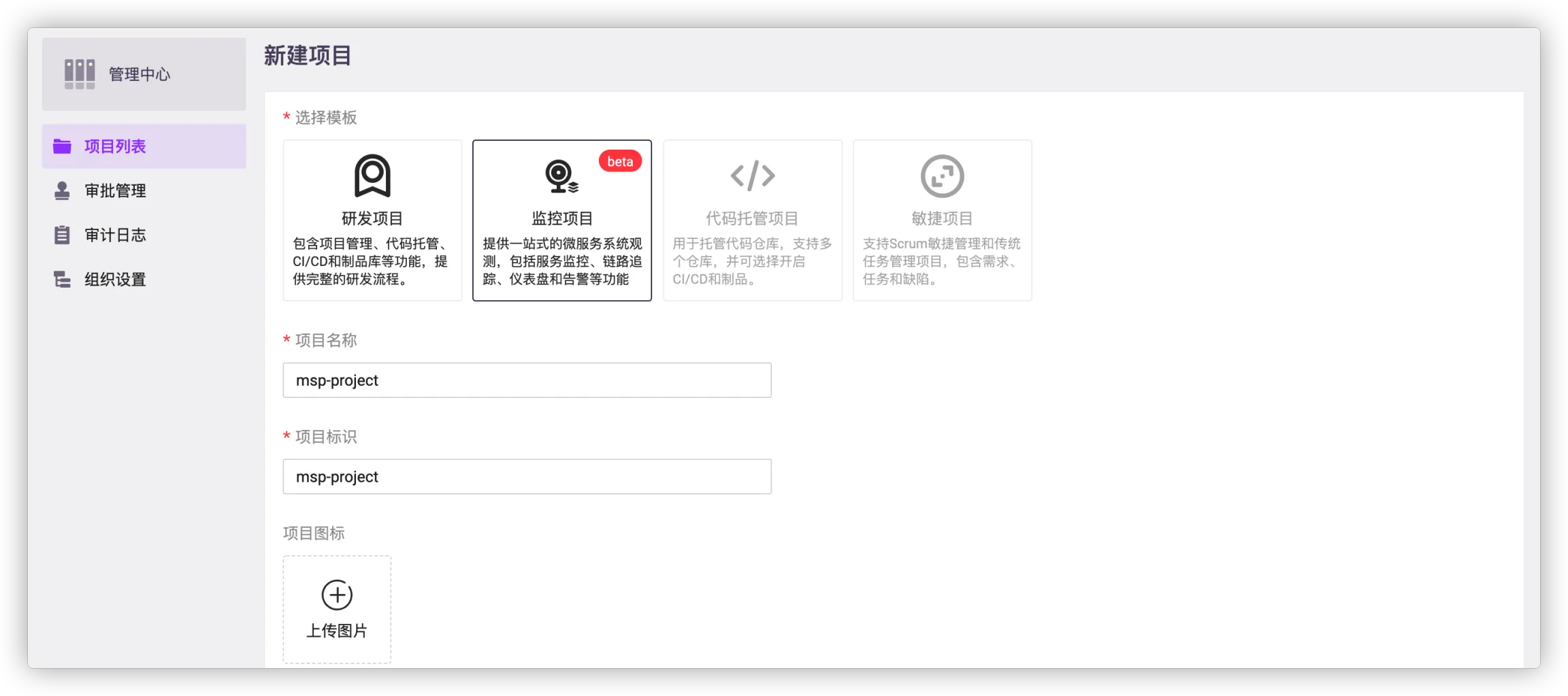Pick the 敏捷项目 template description
1568x696 pixels.
point(942,261)
